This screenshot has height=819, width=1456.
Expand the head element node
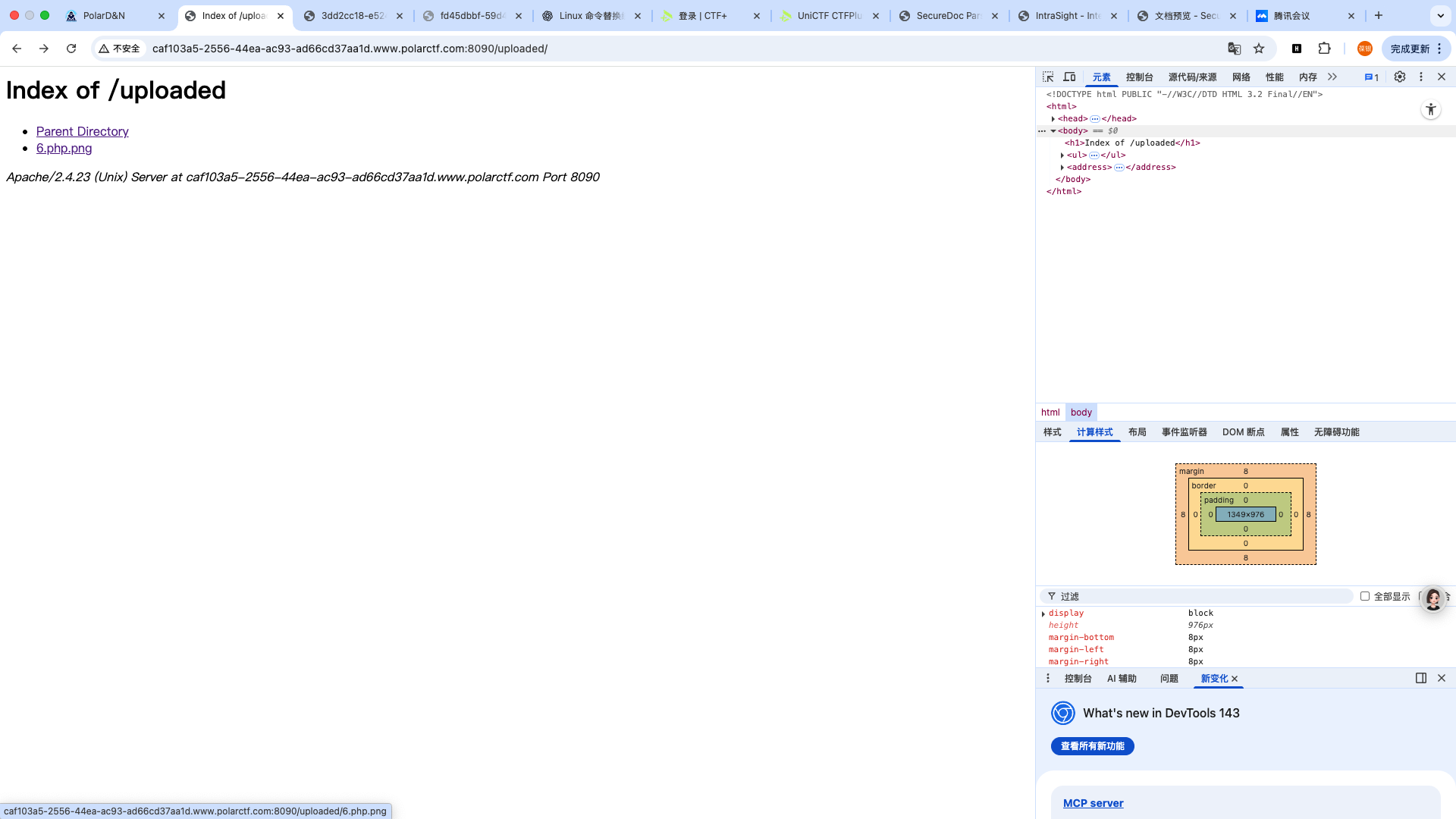pos(1053,119)
